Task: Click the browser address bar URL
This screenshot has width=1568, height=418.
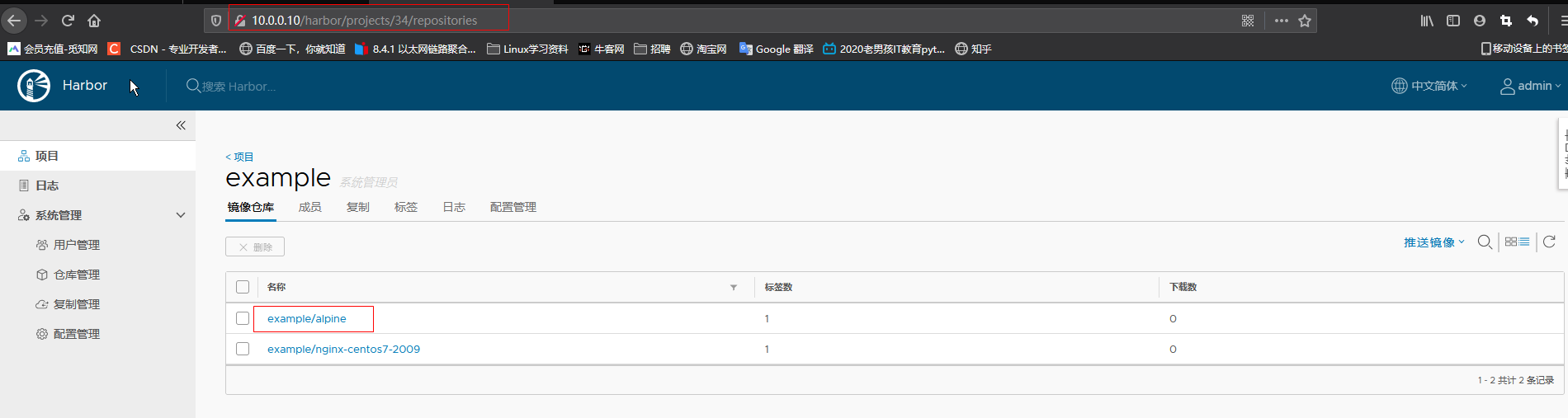Action: point(364,21)
